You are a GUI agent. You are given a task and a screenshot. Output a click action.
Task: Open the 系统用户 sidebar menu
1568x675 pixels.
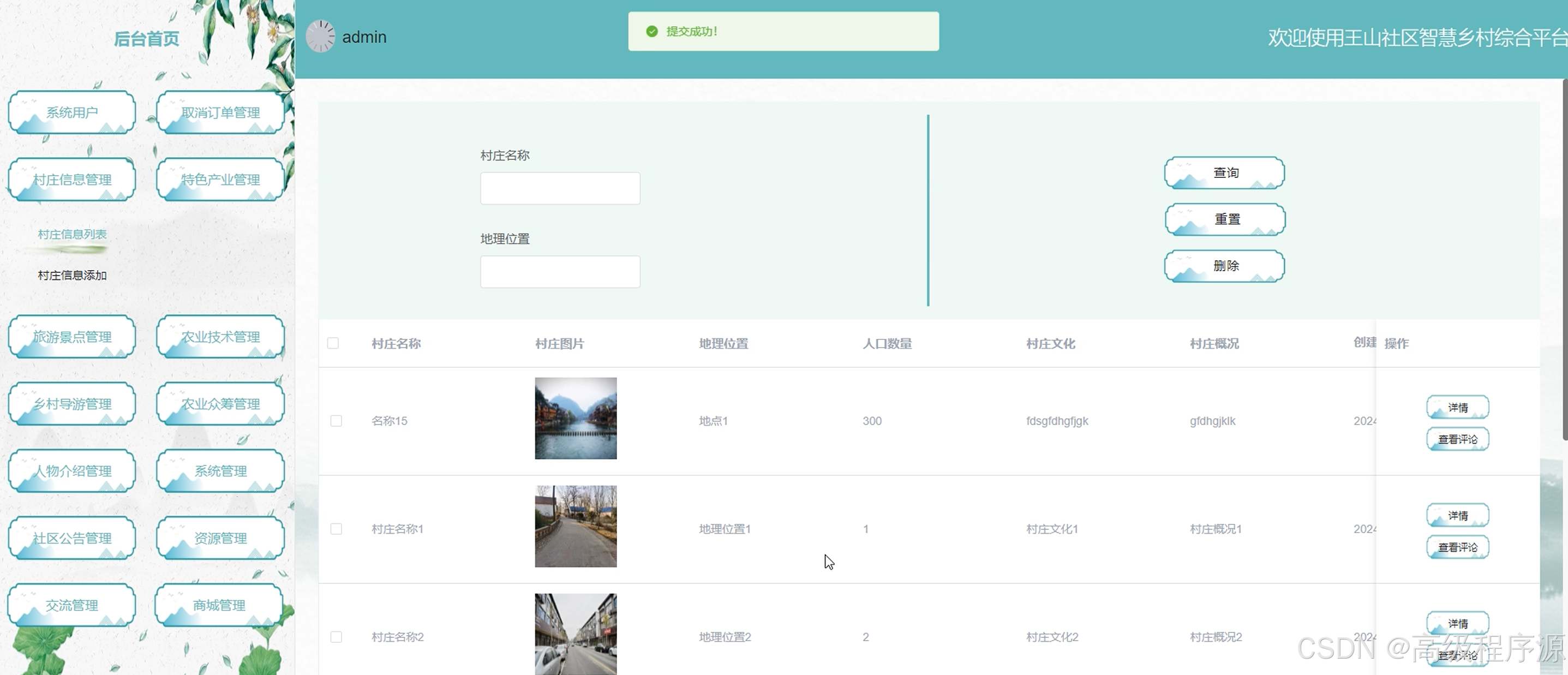tap(72, 112)
